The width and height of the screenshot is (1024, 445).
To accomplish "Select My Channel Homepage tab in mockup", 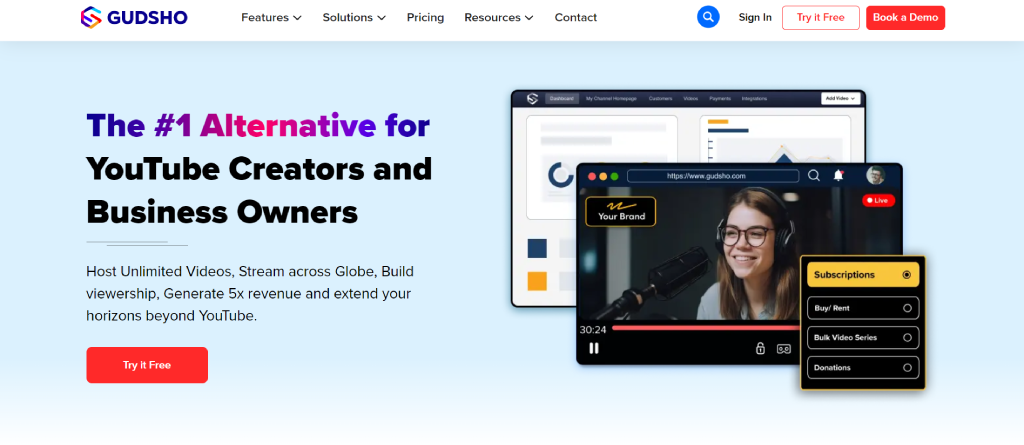I will [611, 99].
